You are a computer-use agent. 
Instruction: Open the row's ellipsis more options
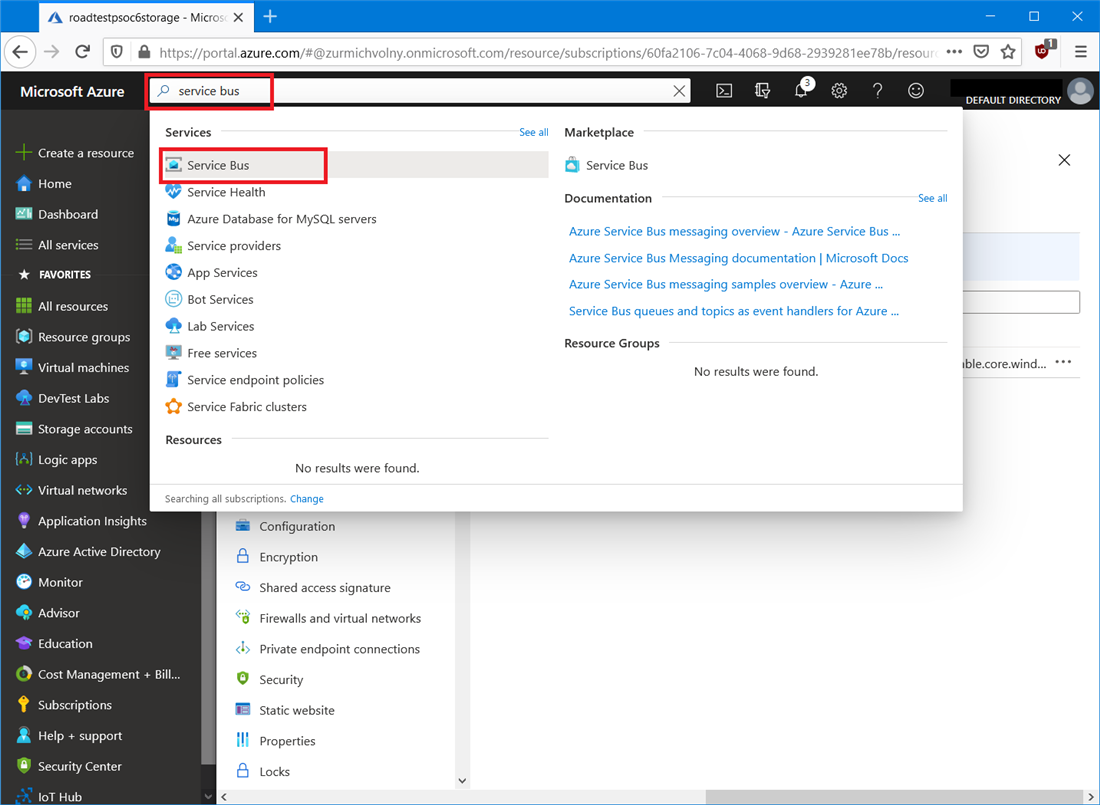tap(1063, 363)
